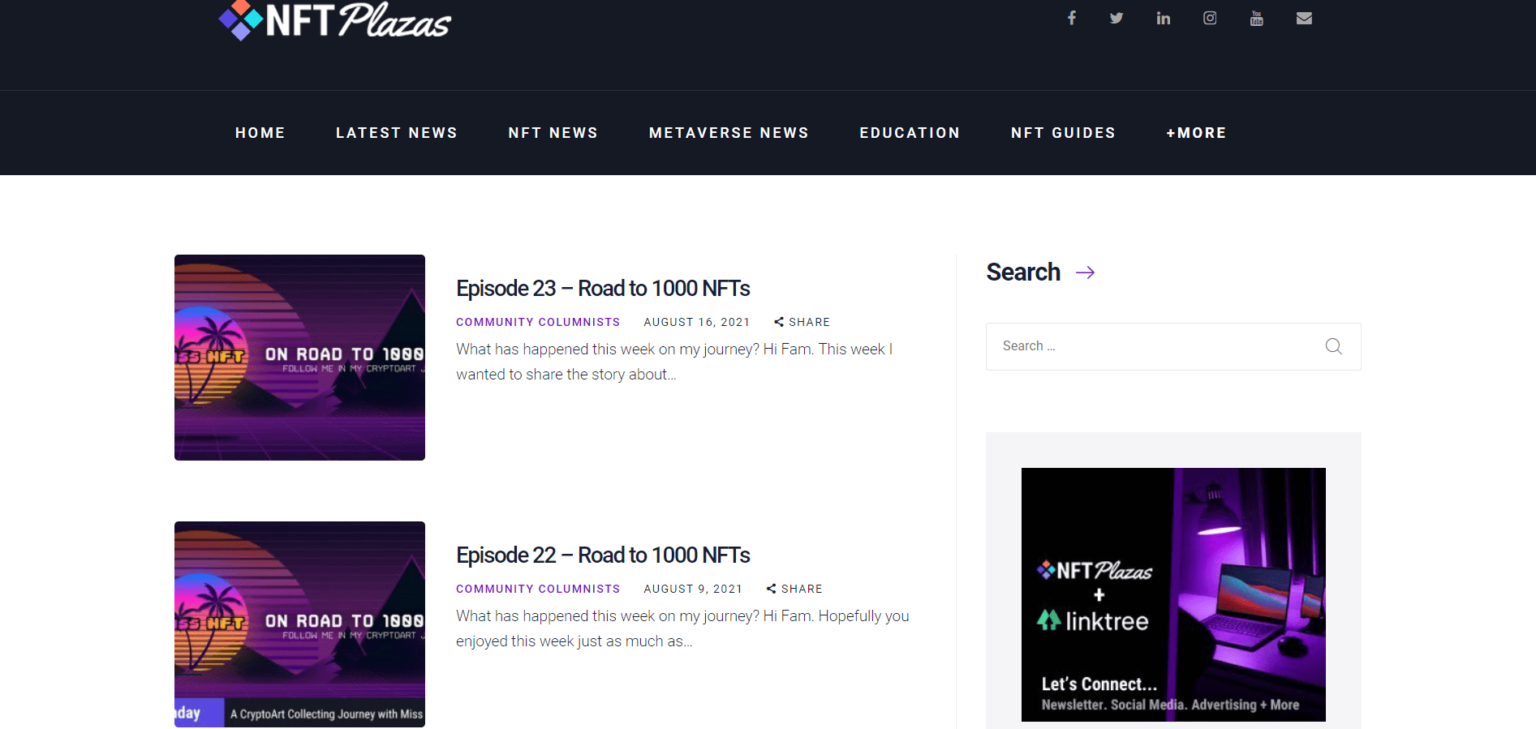Open the NFT Plazas linktree banner

tap(1173, 594)
